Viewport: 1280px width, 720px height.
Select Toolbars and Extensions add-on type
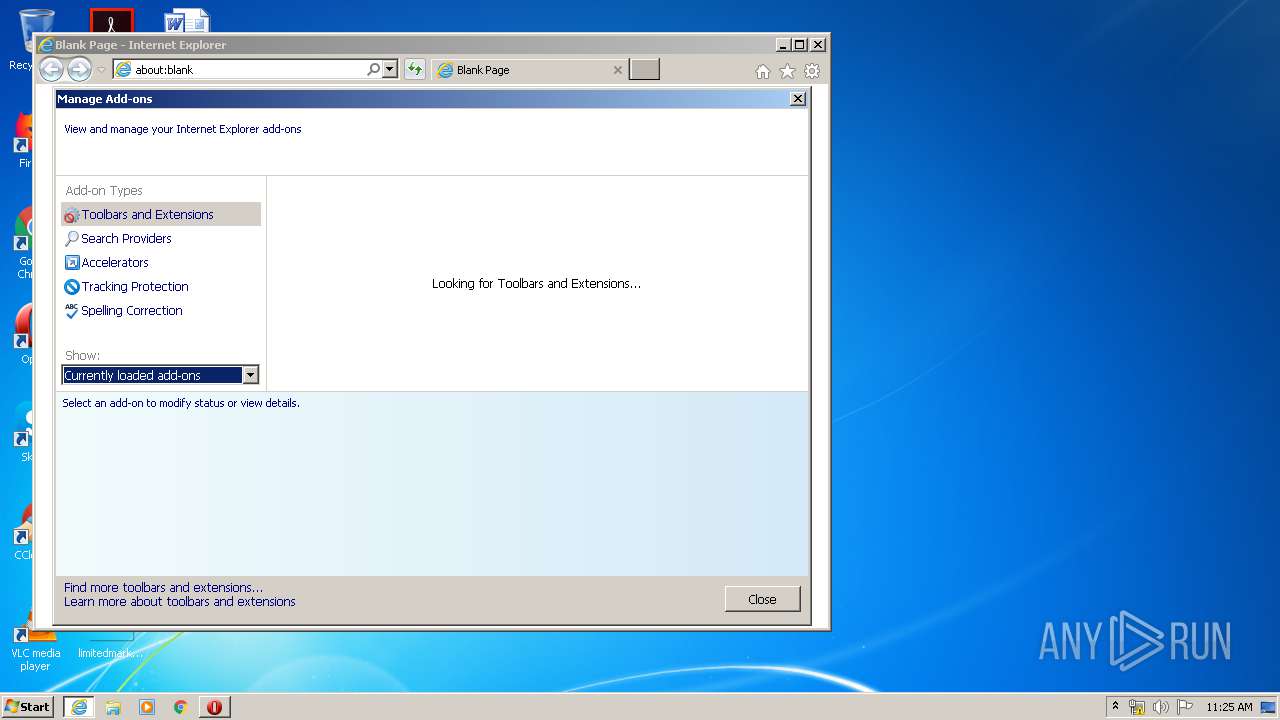click(161, 214)
